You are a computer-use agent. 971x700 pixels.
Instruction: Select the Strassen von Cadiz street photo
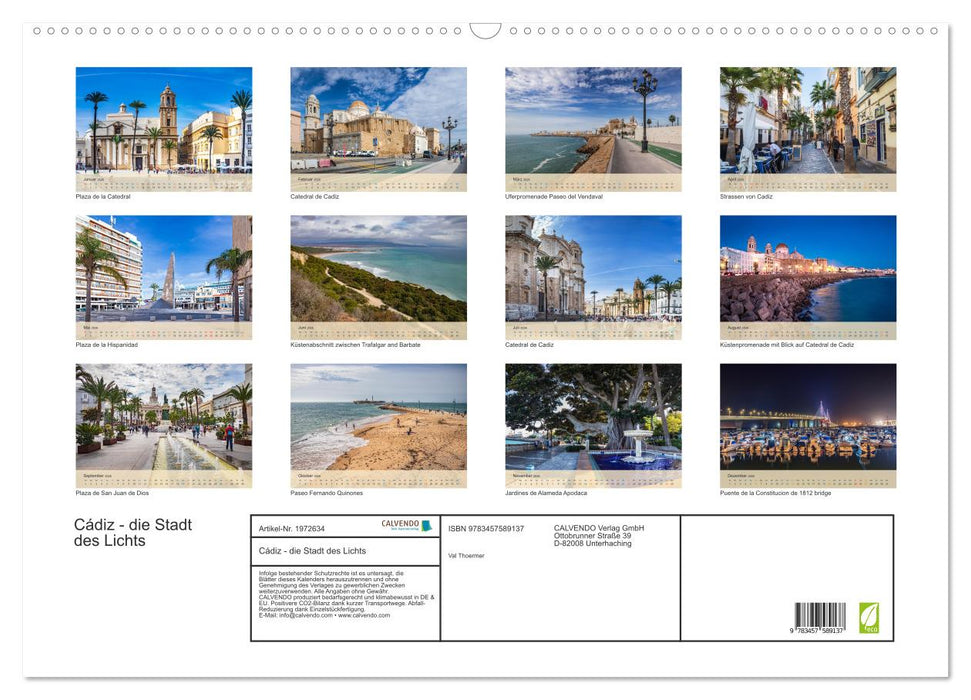pyautogui.click(x=808, y=130)
